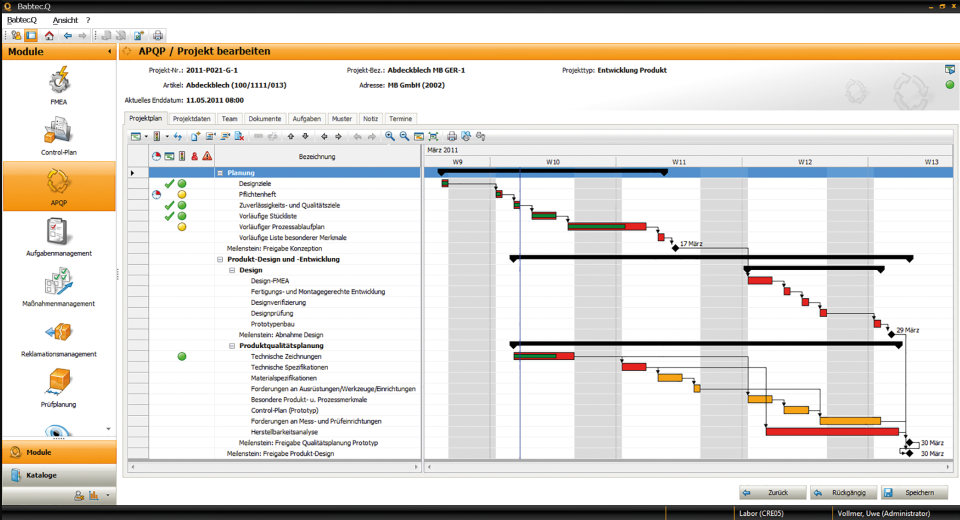The image size is (960, 520).
Task: Open the traffic light dropdown arrow
Action: coord(166,136)
